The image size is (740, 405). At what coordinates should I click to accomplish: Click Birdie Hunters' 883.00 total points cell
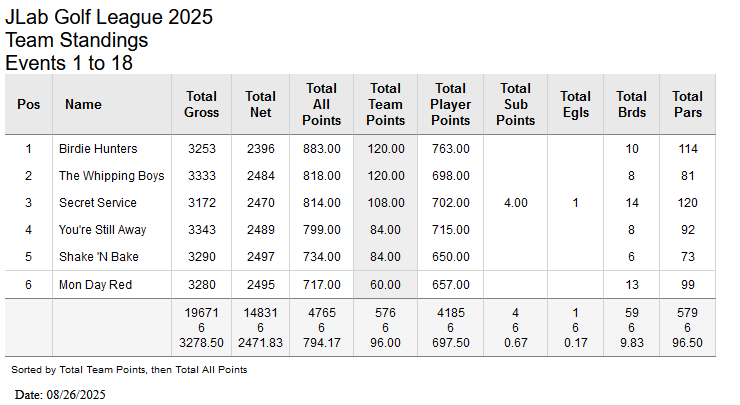click(x=321, y=149)
